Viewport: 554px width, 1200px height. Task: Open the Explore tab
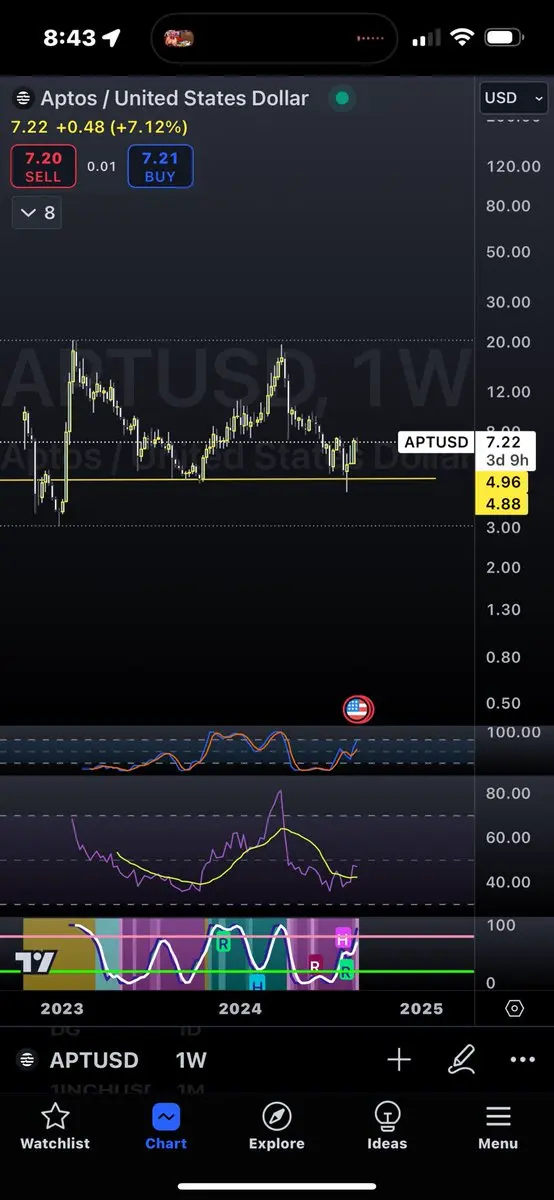276,1126
